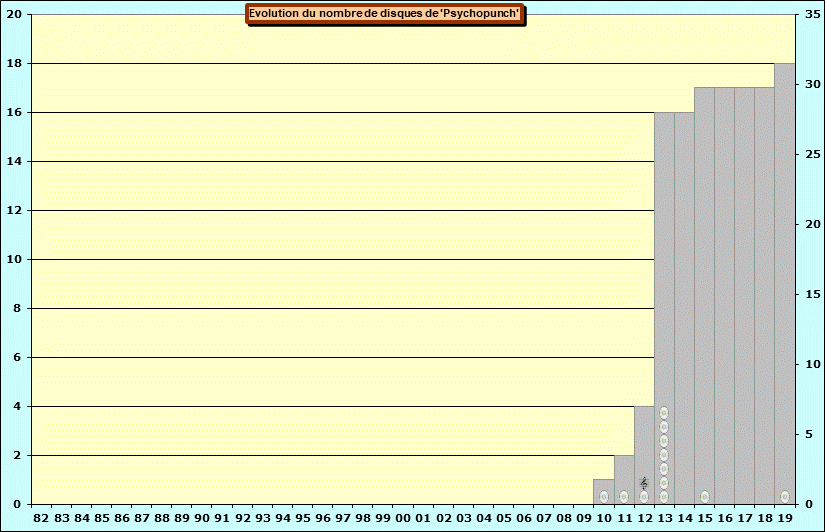Click the disc icon in the 2015 bar
The image size is (825, 532).
[x=705, y=496]
